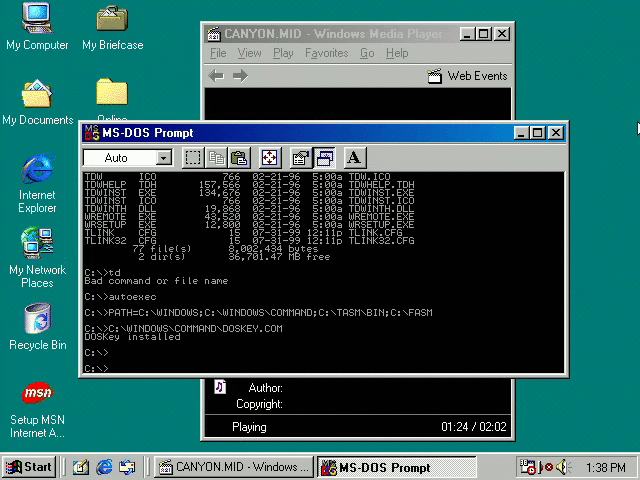Open MS-DOS Prompt Properties toolbar icon
Image resolution: width=640 pixels, height=480 pixels.
pyautogui.click(x=301, y=158)
